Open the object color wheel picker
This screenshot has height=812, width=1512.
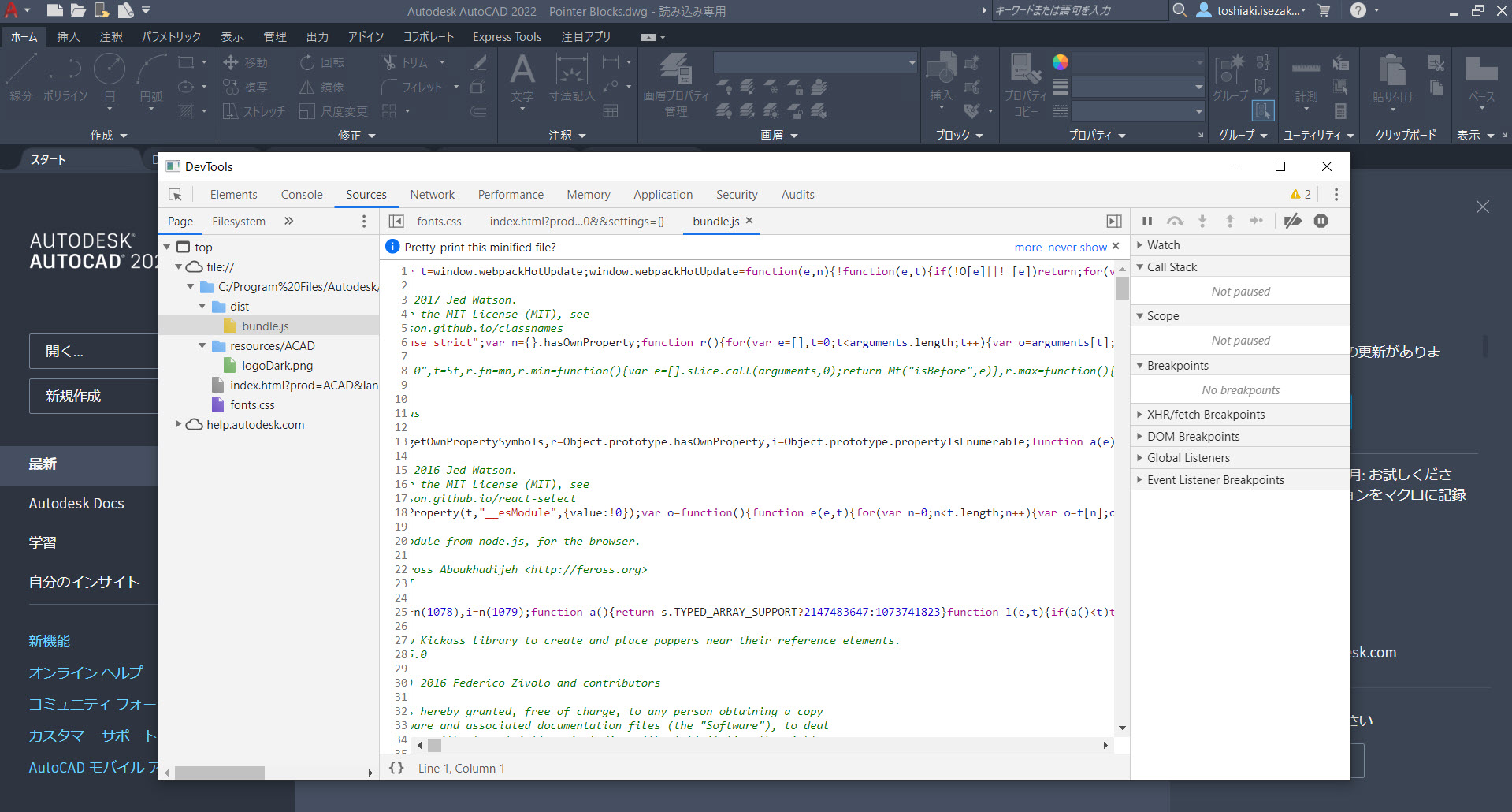tap(1060, 61)
